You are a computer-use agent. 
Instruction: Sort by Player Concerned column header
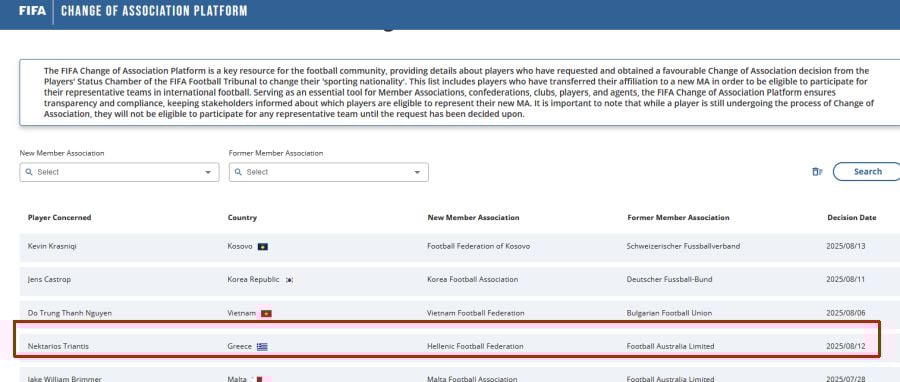tap(59, 218)
